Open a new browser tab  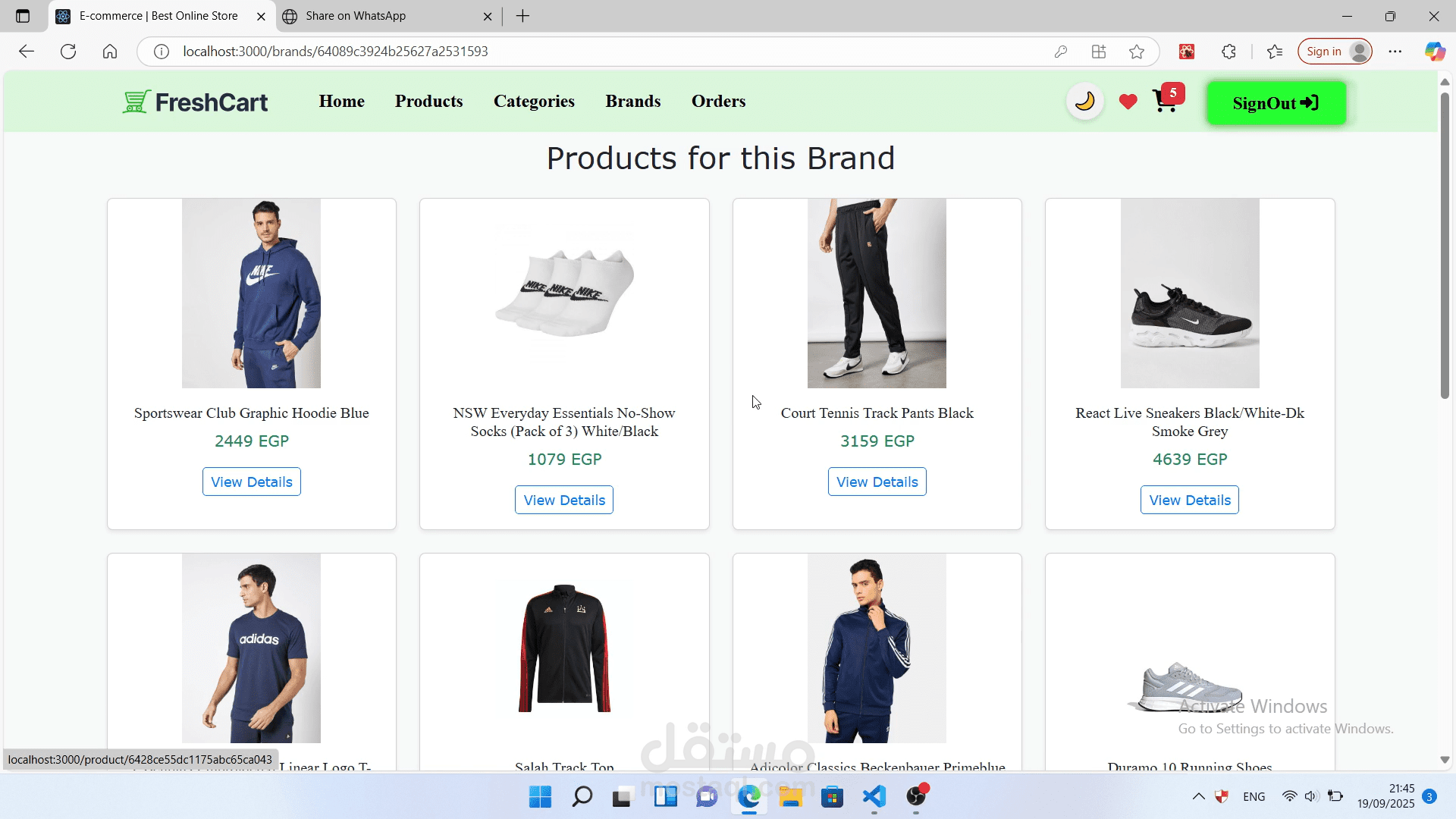(522, 16)
